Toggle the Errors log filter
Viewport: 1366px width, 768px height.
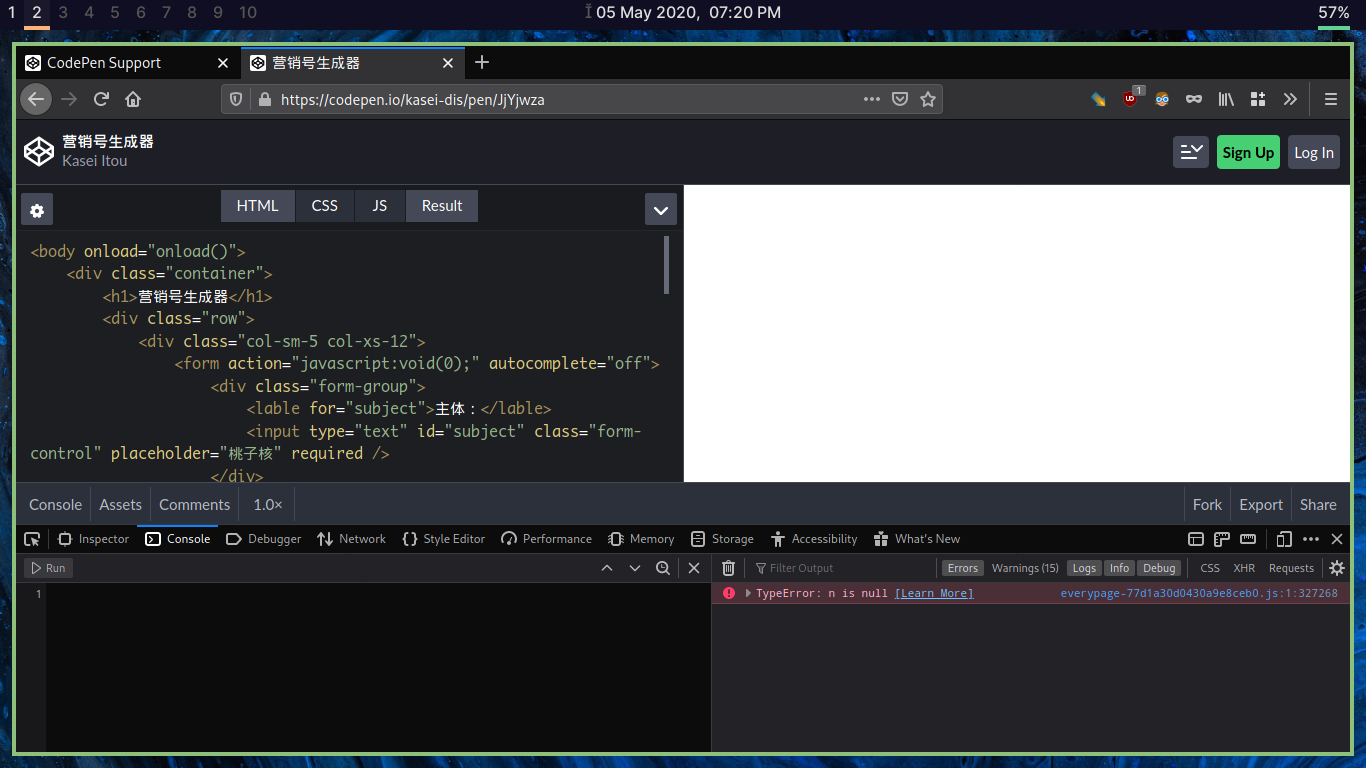click(962, 567)
